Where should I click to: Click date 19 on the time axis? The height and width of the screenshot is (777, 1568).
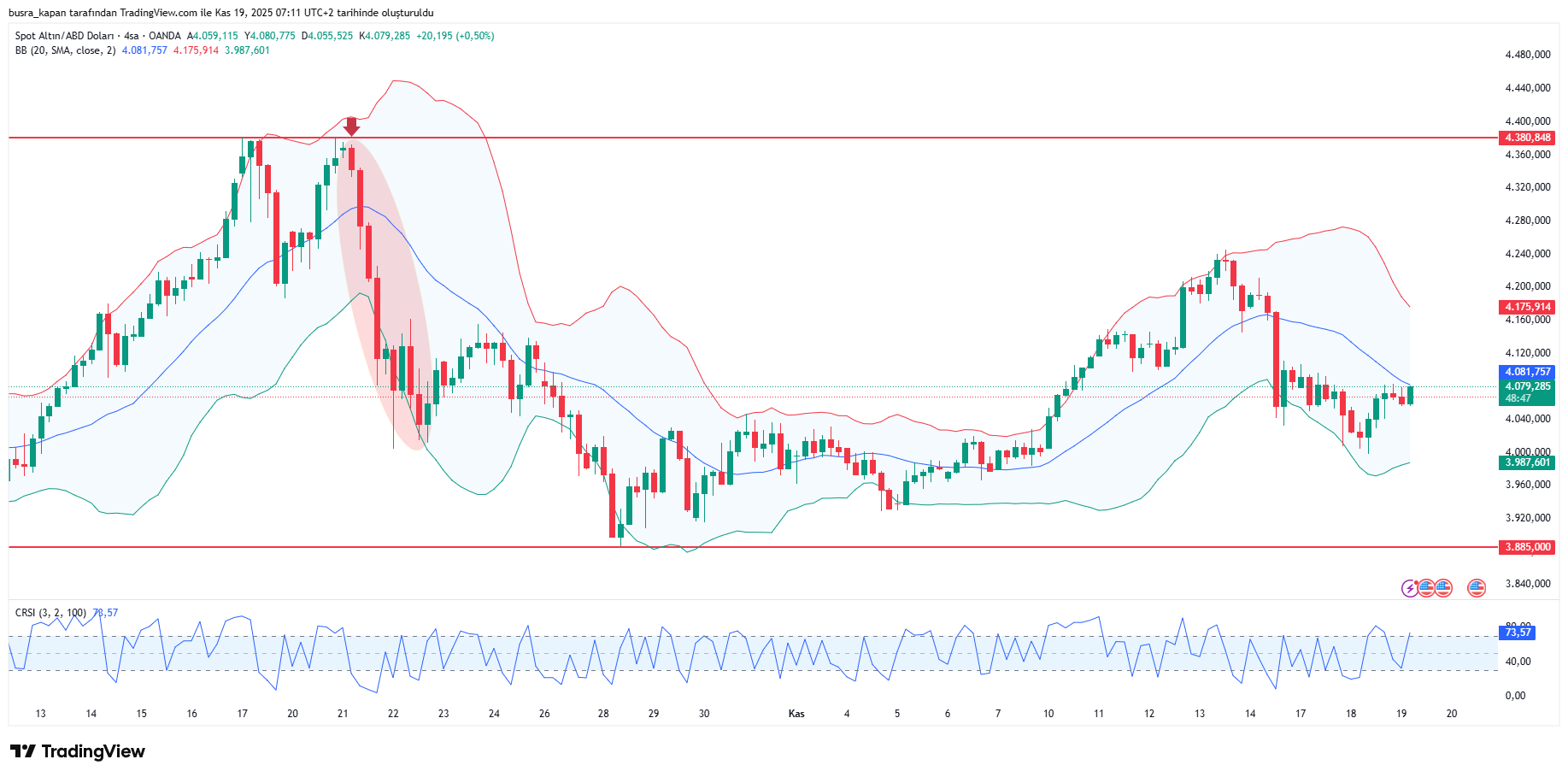tap(1401, 714)
